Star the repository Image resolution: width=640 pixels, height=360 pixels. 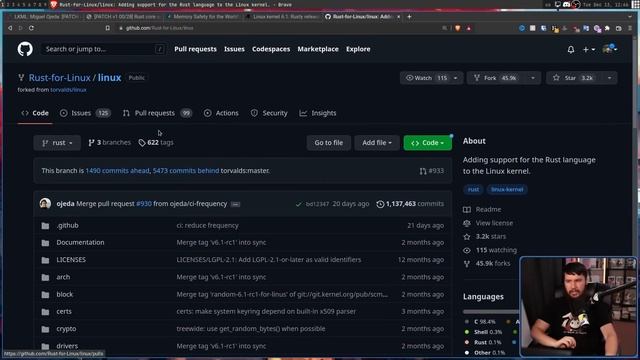574,78
